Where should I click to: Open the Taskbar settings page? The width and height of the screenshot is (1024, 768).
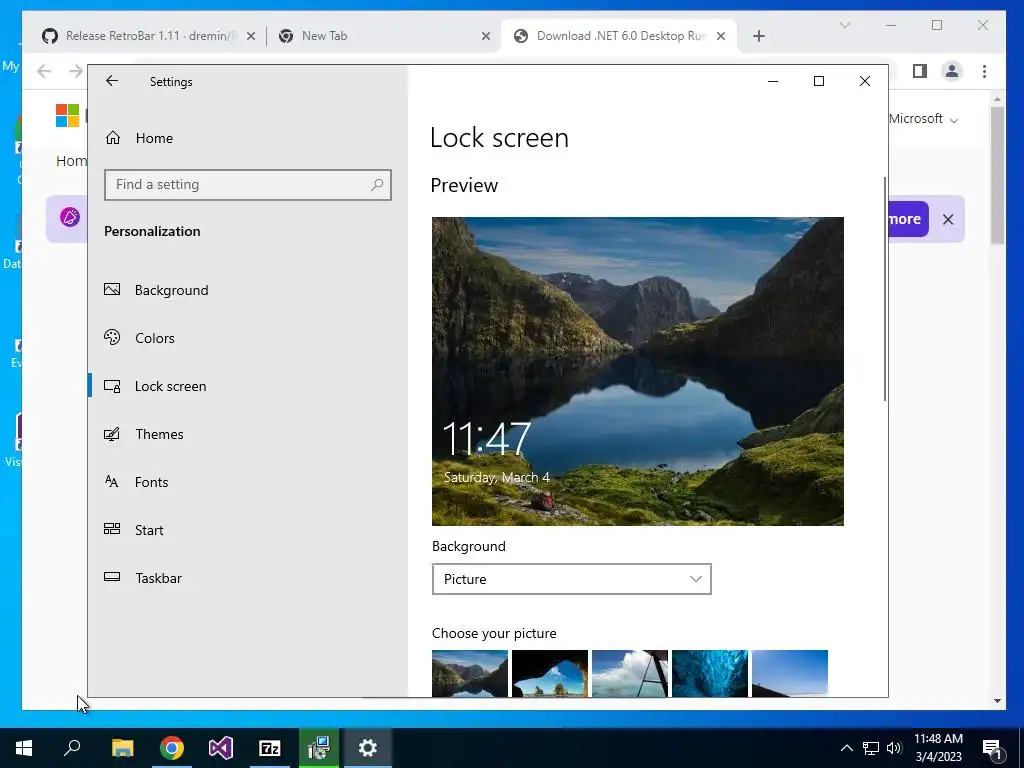pos(158,578)
